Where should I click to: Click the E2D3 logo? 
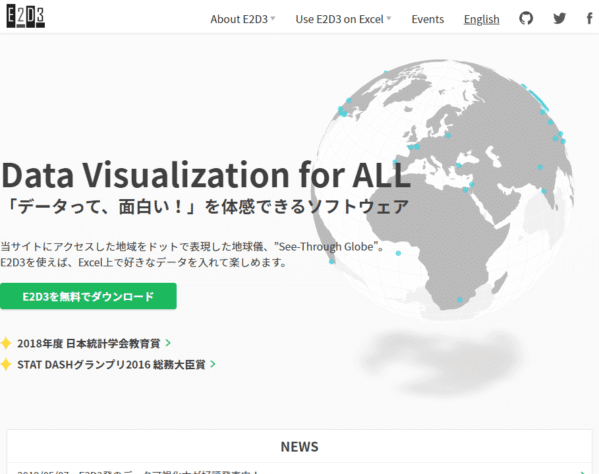point(26,17)
